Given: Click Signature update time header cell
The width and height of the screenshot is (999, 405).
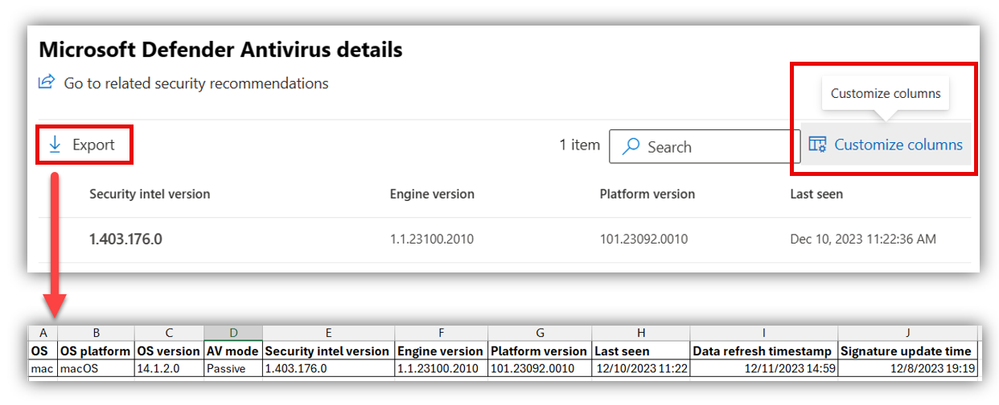Looking at the screenshot, I should point(907,351).
